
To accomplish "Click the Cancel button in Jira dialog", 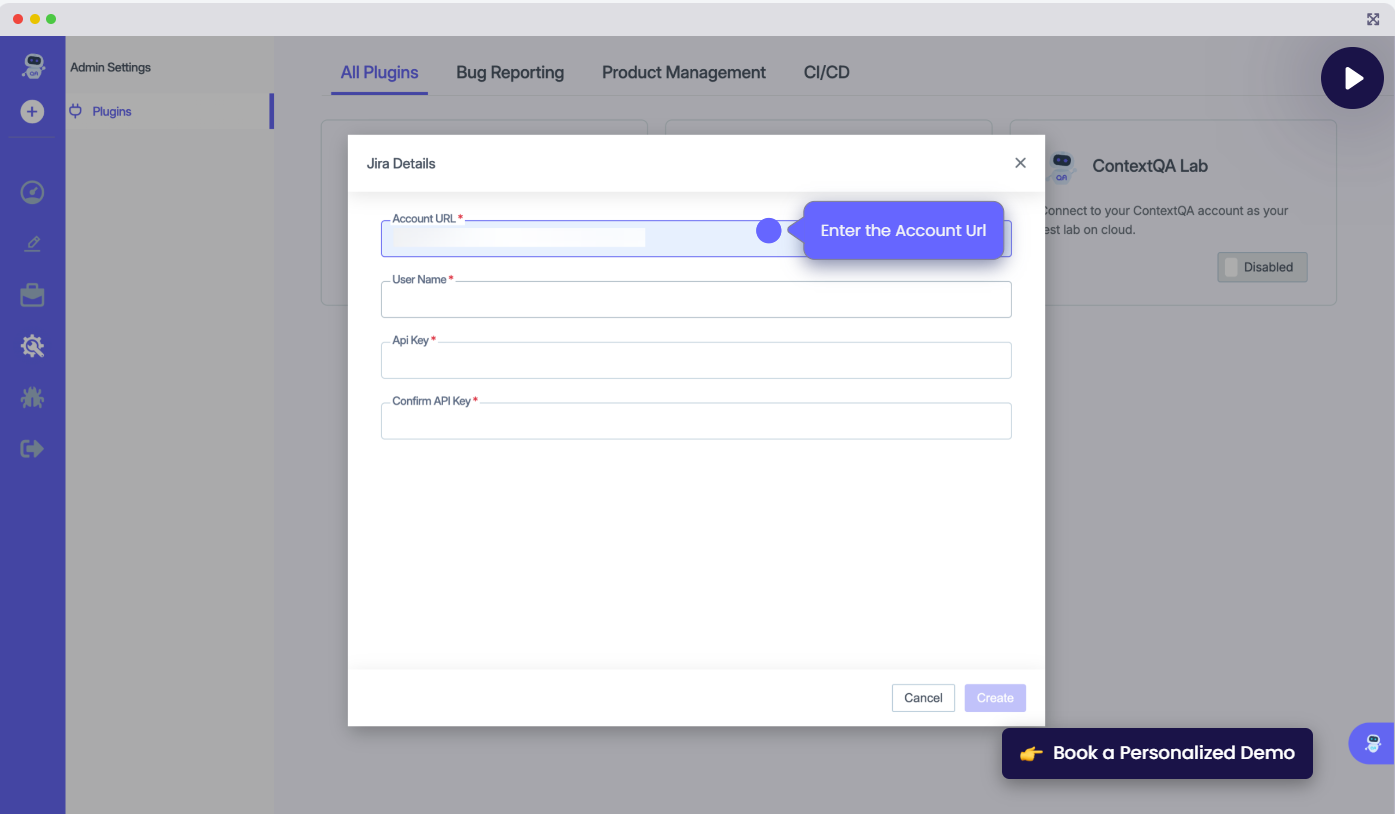I will click(923, 698).
